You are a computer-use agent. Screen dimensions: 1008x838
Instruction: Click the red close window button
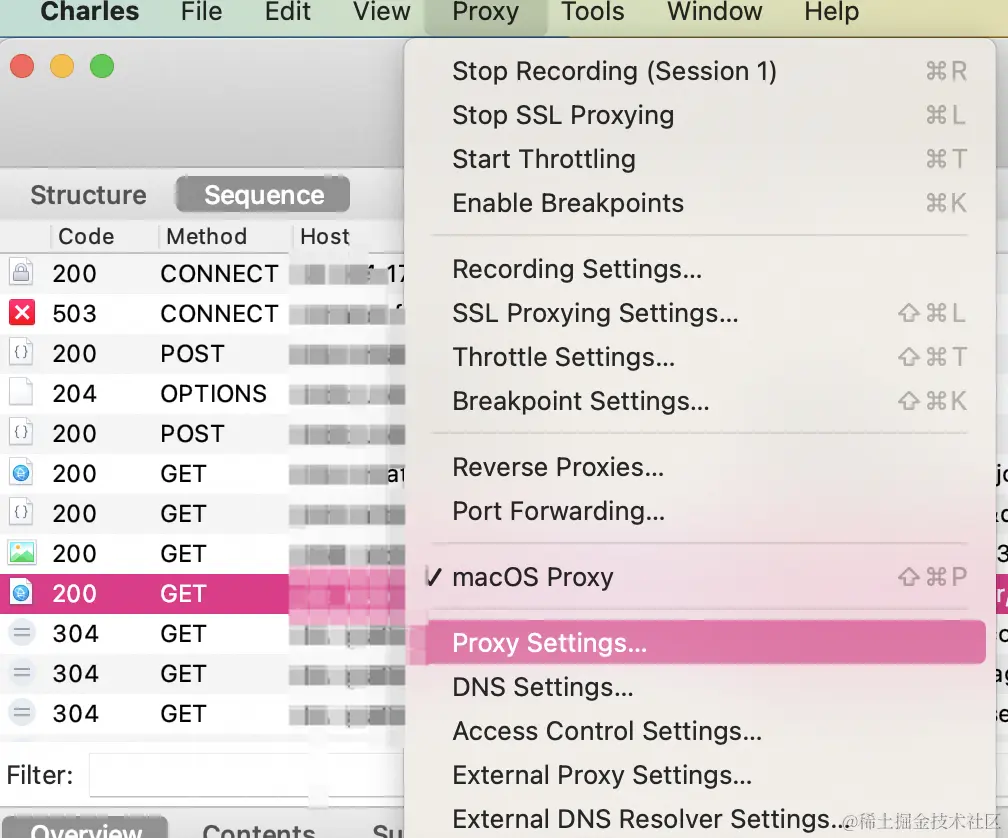click(22, 66)
